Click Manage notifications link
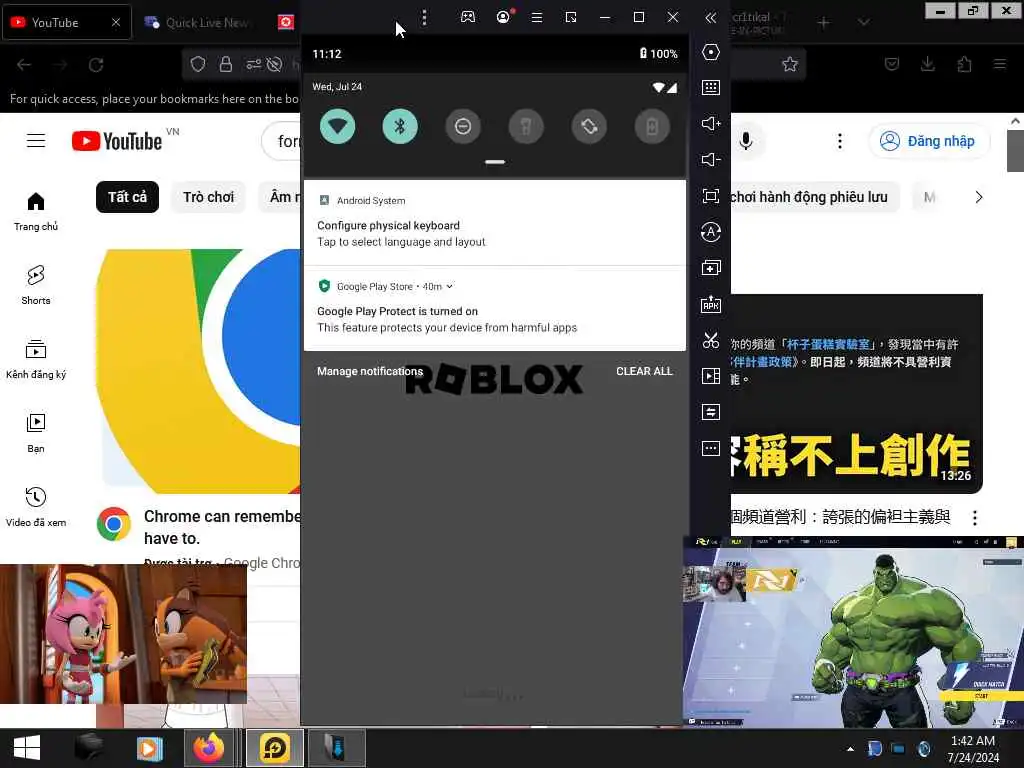This screenshot has height=768, width=1024. pos(370,371)
